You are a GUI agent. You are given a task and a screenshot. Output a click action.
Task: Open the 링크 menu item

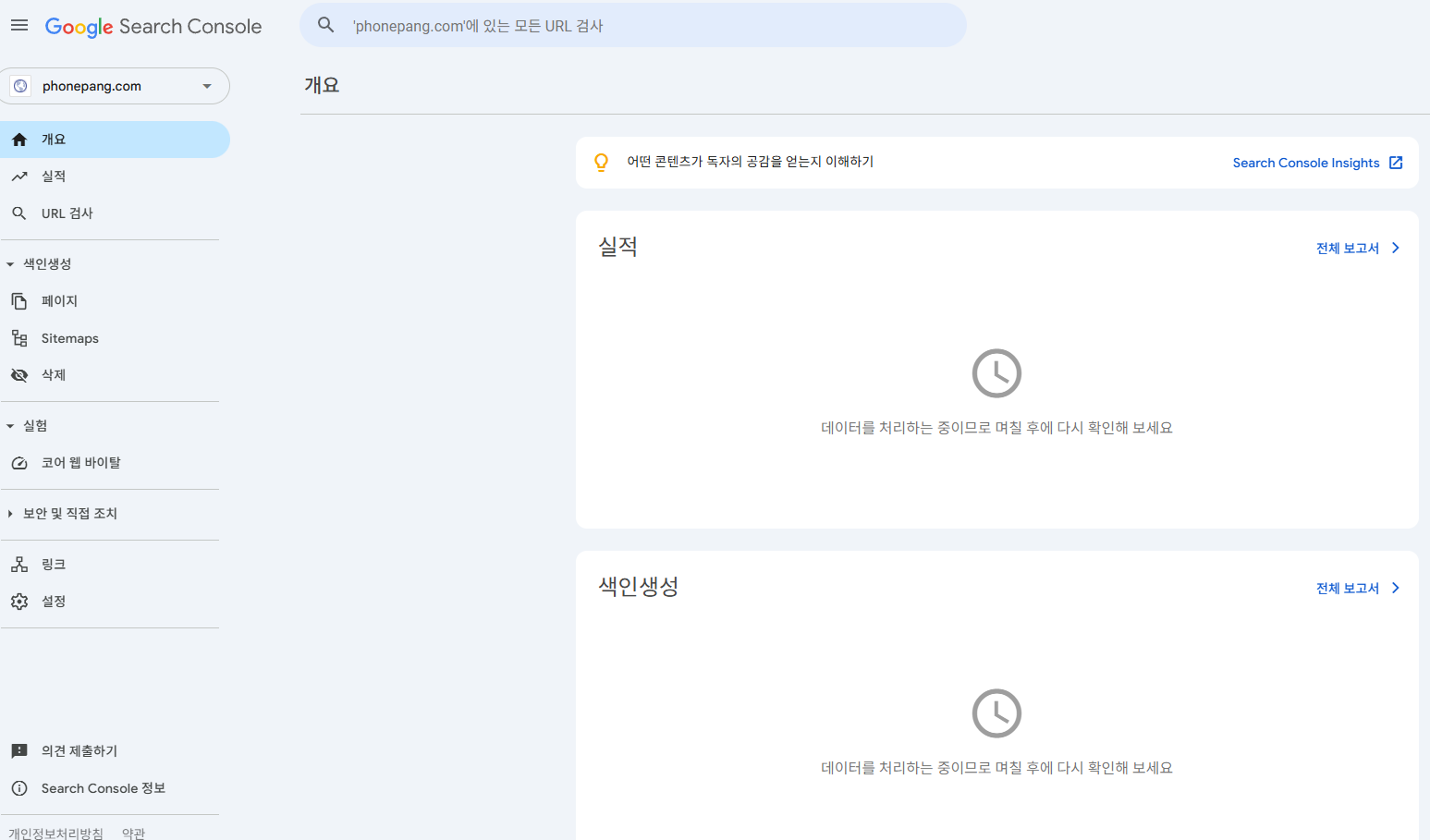(115, 565)
